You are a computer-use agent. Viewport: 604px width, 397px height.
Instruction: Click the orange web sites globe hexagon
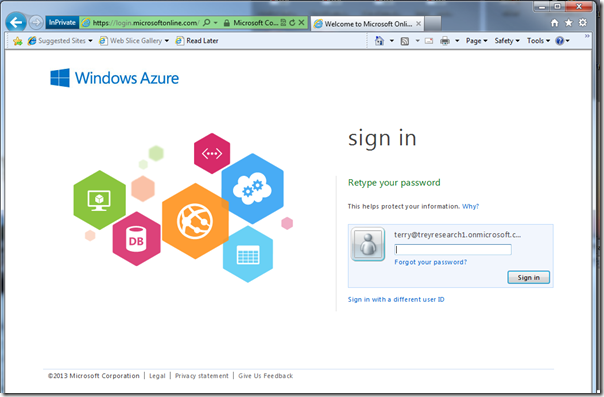195,221
